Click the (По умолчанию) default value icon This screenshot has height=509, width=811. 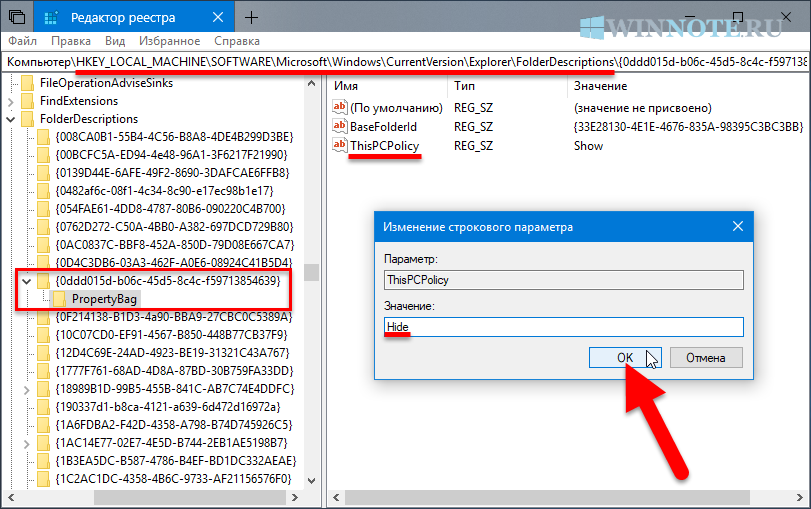[x=339, y=107]
